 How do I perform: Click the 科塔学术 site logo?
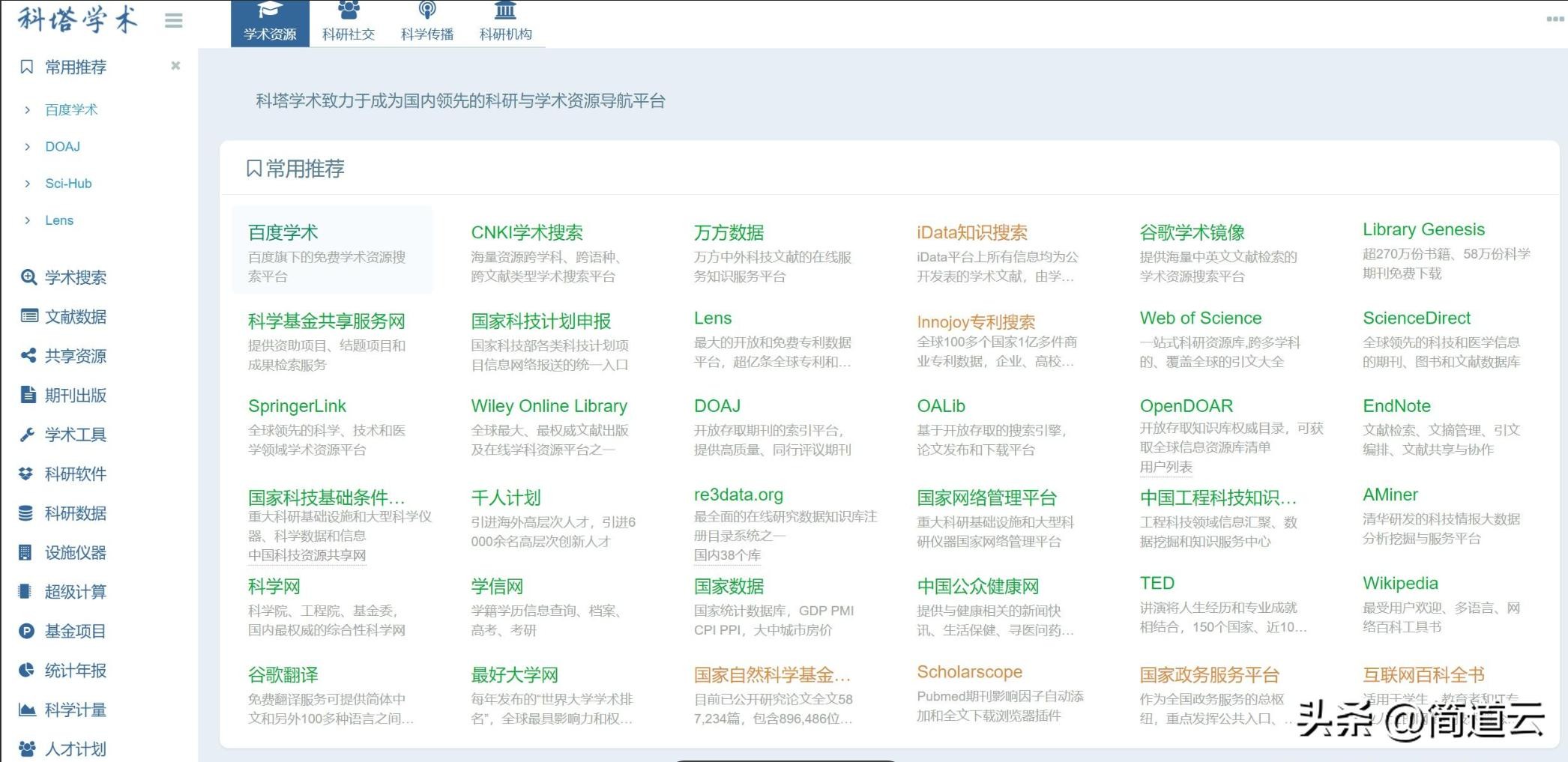pyautogui.click(x=78, y=19)
